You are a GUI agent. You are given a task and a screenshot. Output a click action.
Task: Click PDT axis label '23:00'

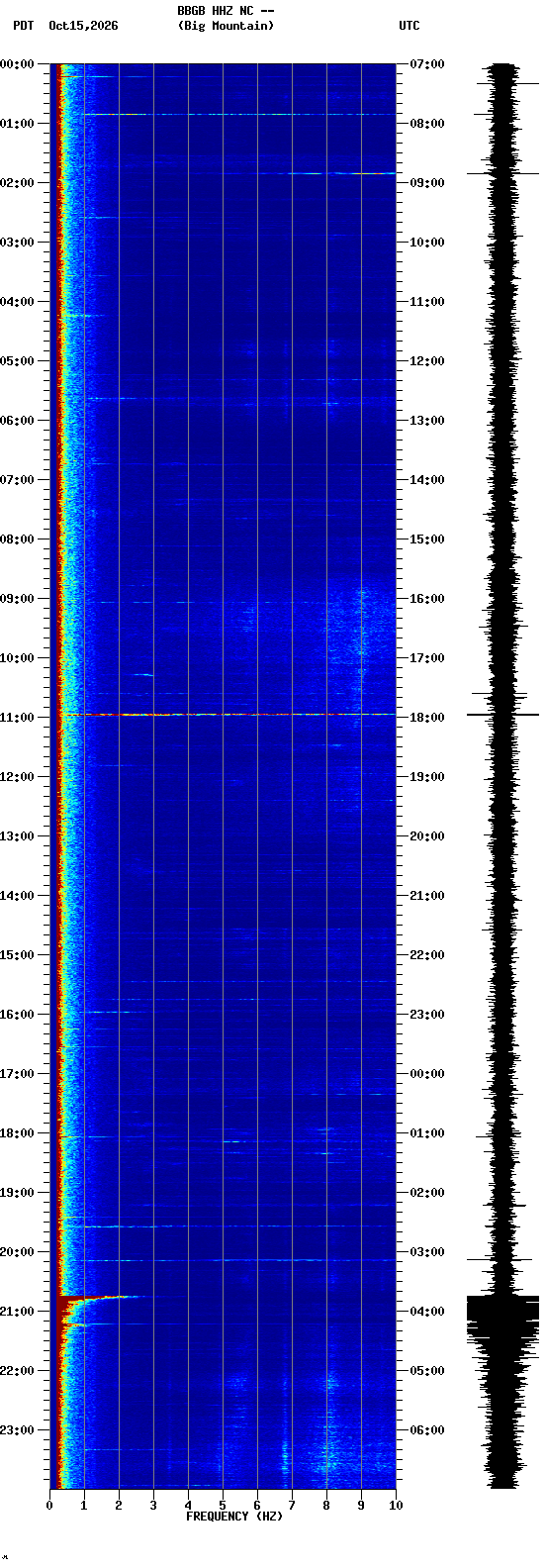point(17,1430)
